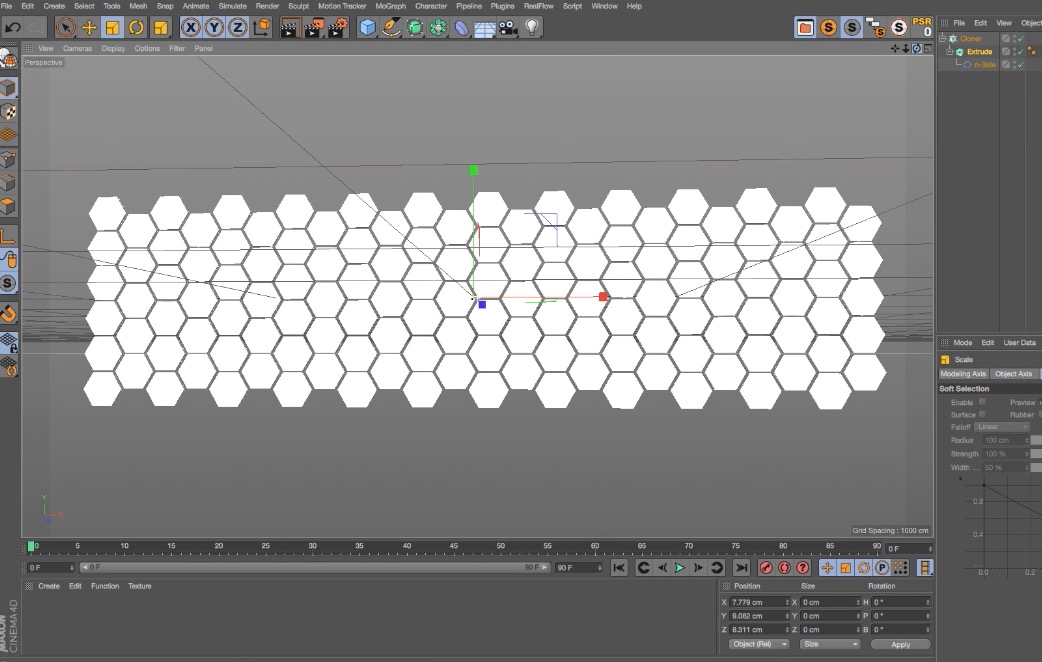Collapse the Extrude object hierarchy
The image size is (1042, 662).
[949, 51]
